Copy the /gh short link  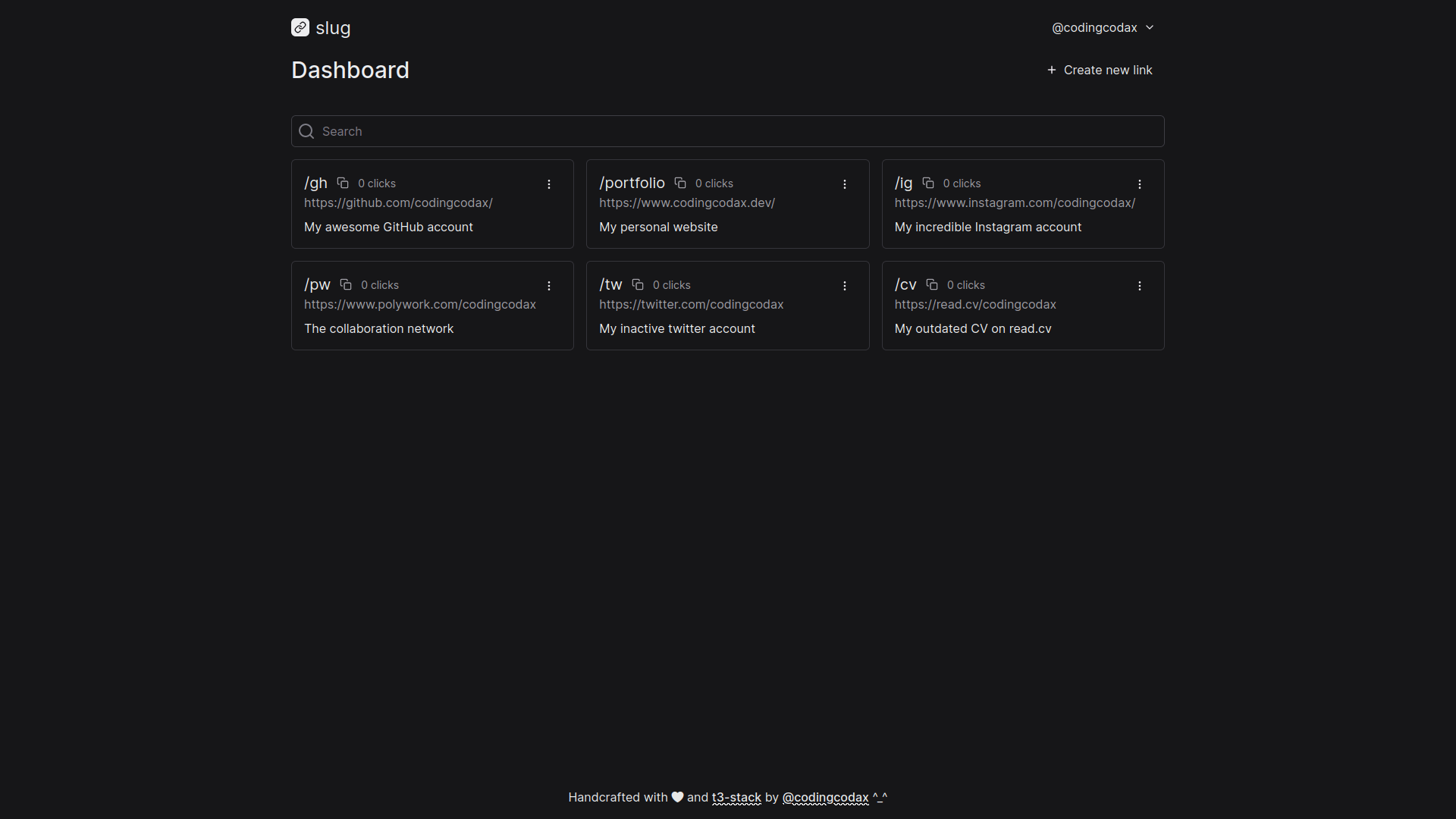(343, 183)
